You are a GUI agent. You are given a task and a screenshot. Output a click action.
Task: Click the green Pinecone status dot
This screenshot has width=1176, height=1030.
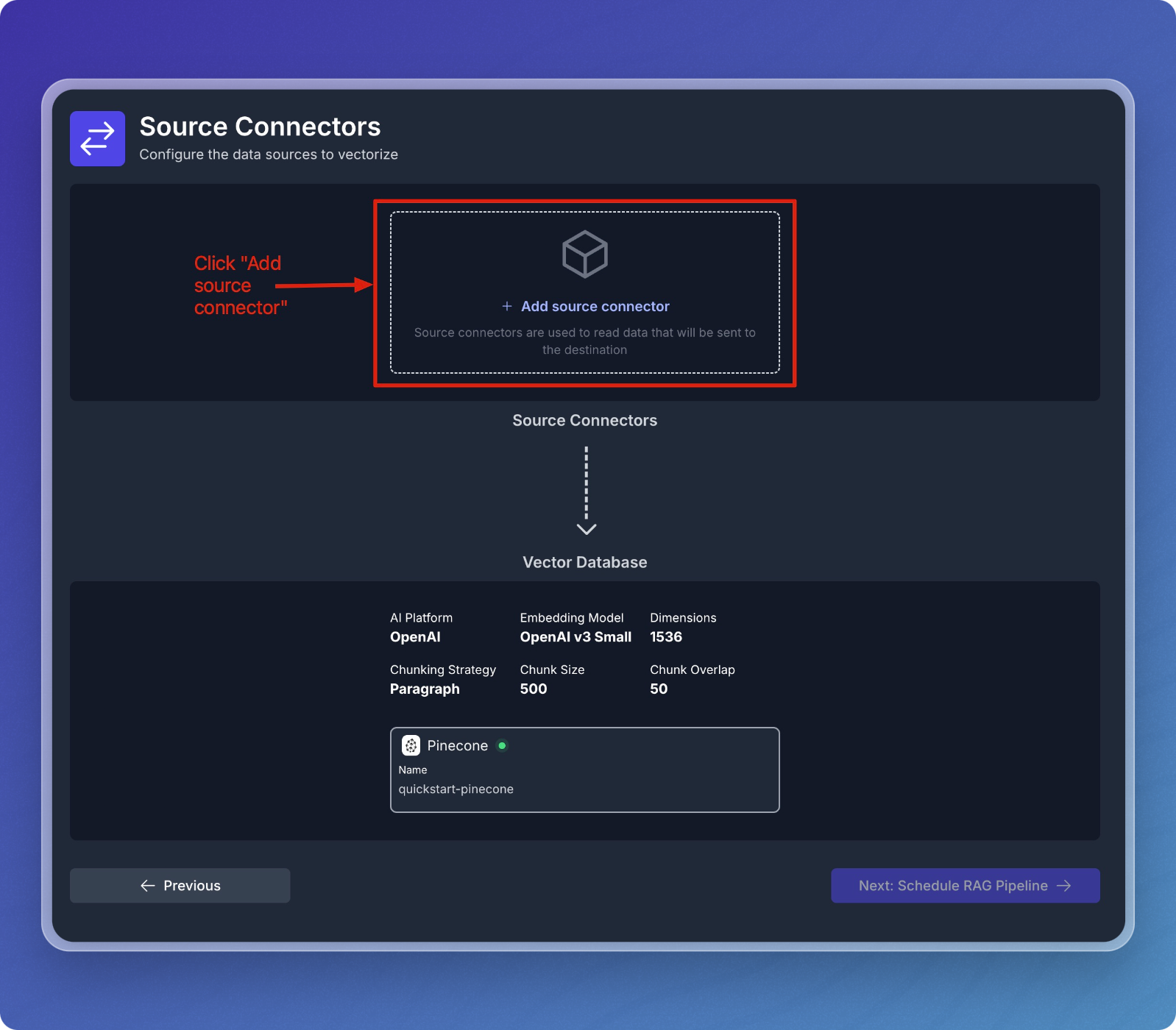pos(502,745)
